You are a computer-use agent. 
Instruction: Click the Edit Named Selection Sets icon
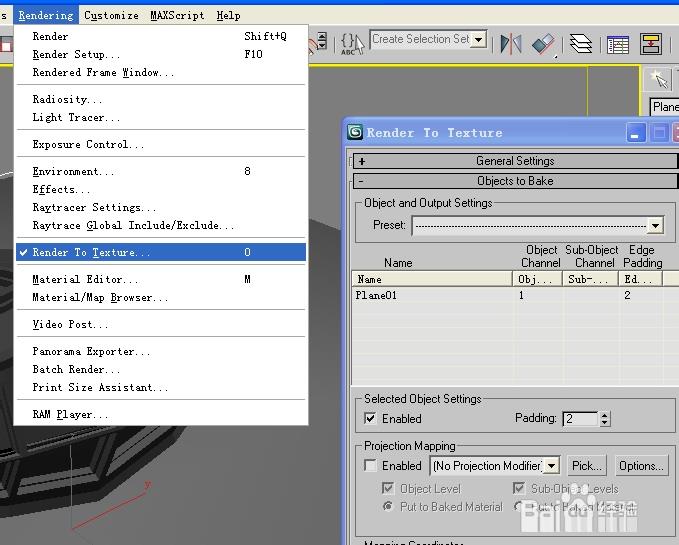click(x=352, y=44)
